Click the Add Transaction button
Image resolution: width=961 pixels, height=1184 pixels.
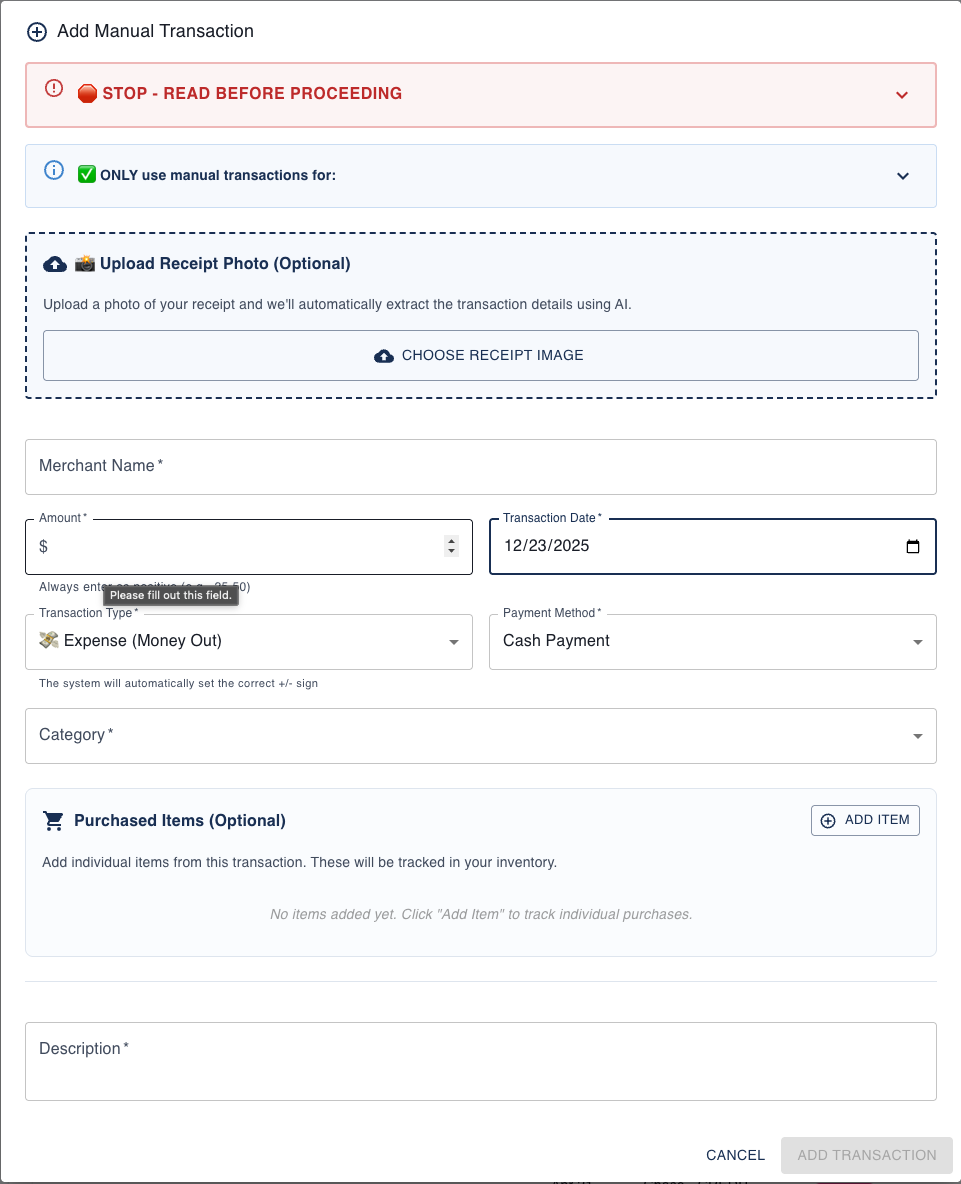[x=866, y=1155]
